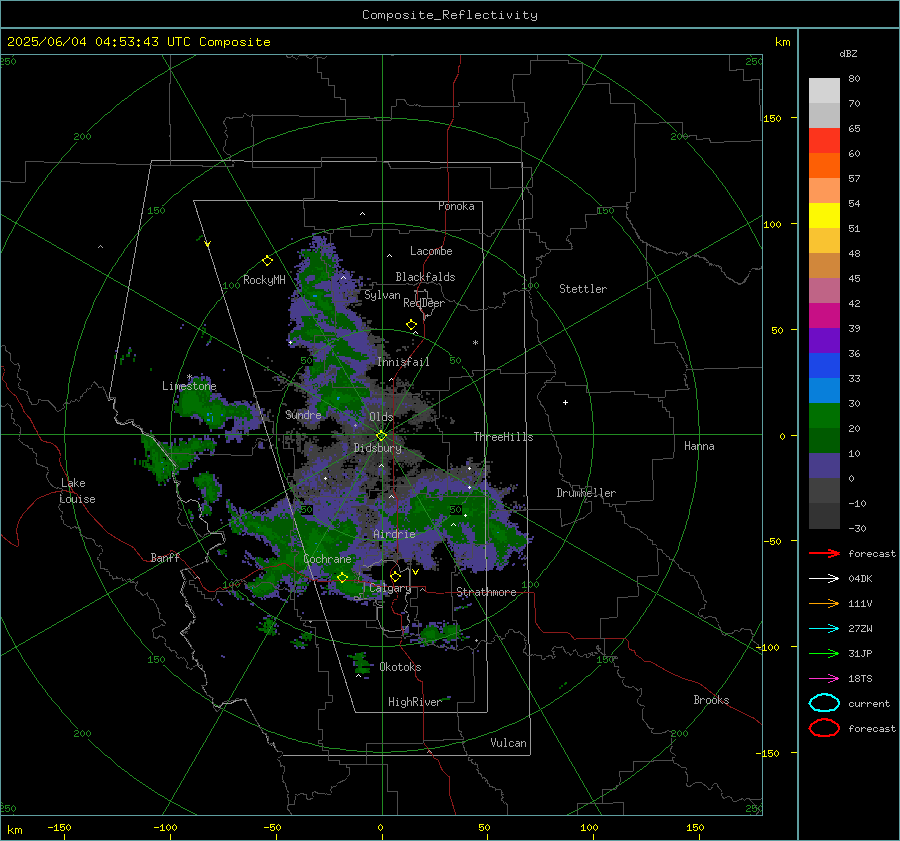Click the Didsbury label near radar center
This screenshot has height=841, width=900.
pos(378,448)
